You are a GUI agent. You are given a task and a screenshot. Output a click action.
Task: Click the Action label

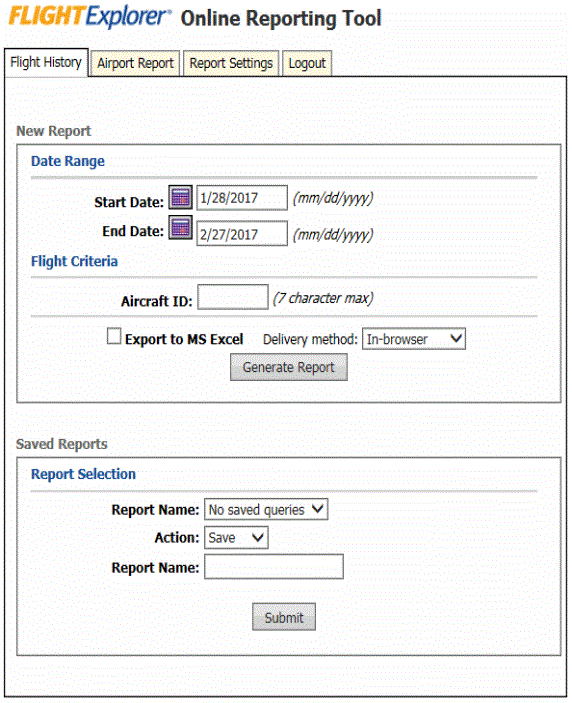click(x=177, y=538)
